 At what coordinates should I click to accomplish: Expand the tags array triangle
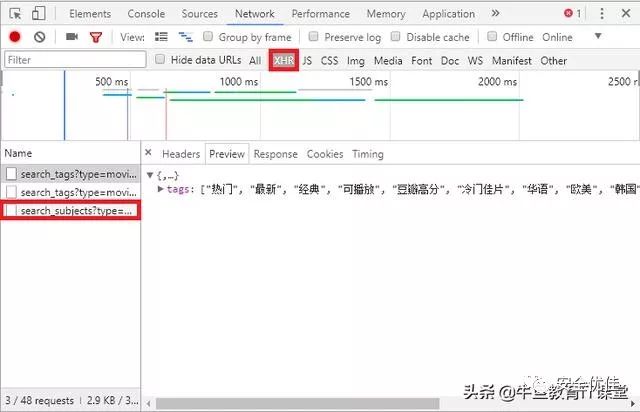pyautogui.click(x=161, y=189)
